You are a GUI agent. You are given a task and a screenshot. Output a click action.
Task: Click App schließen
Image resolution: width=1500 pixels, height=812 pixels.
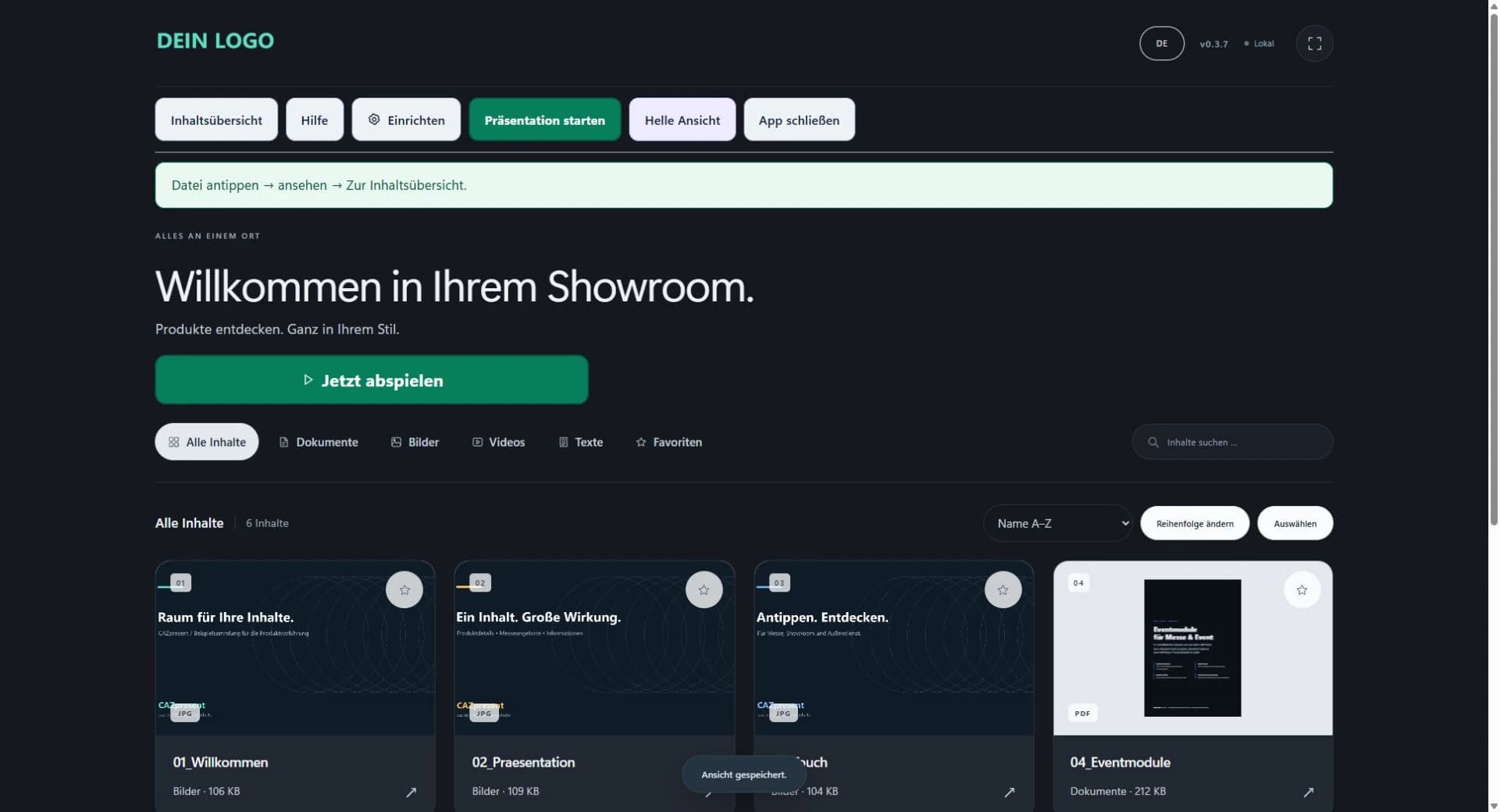[x=799, y=119]
